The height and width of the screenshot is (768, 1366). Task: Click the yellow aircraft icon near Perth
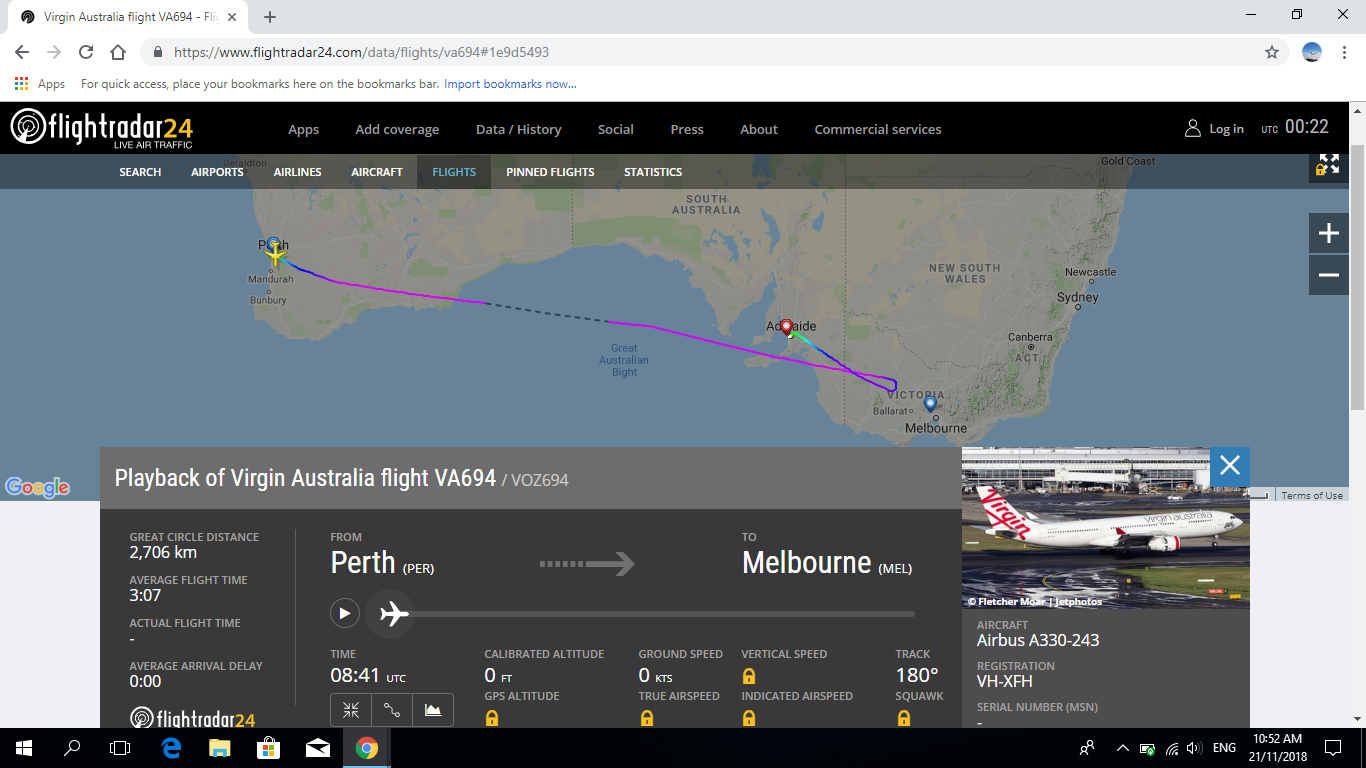click(275, 255)
